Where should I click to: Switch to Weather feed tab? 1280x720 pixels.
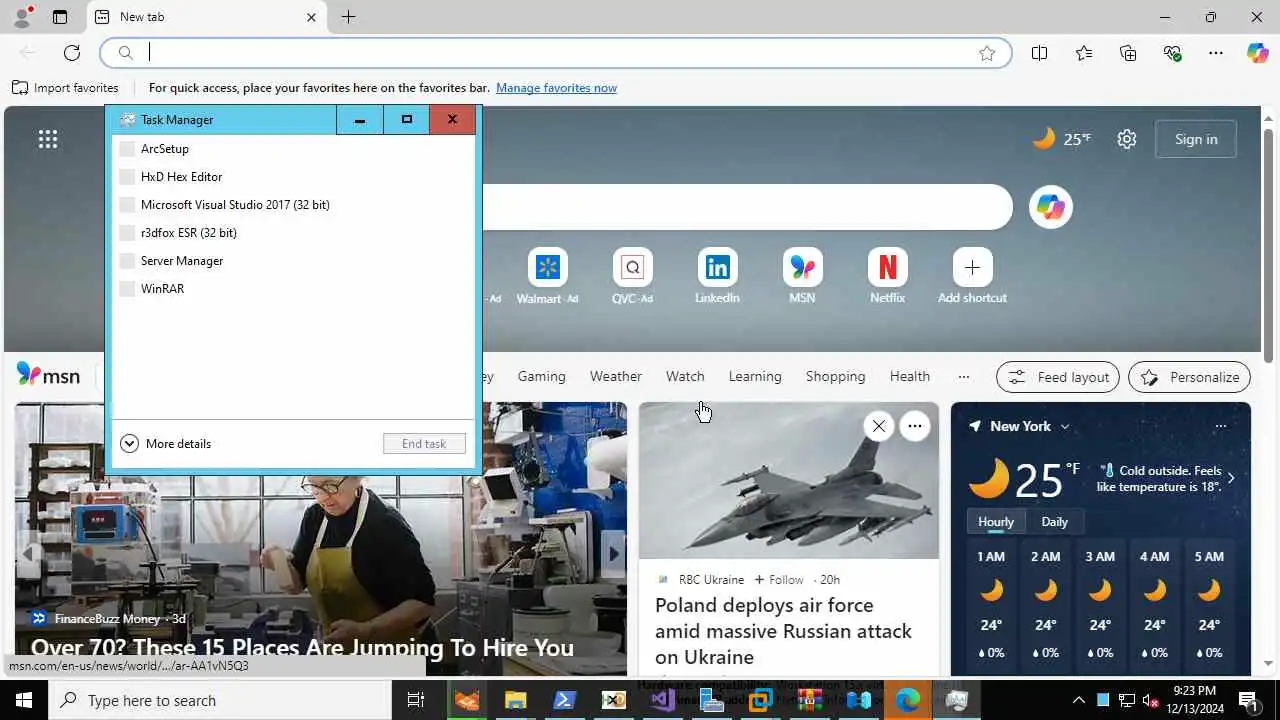click(615, 376)
